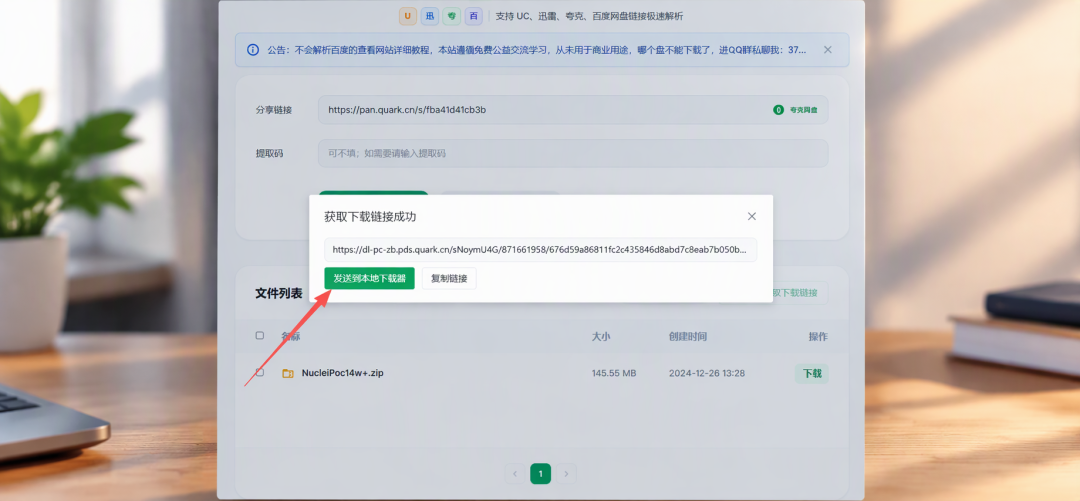
Task: Select the generated download URL field
Action: pyautogui.click(x=541, y=249)
